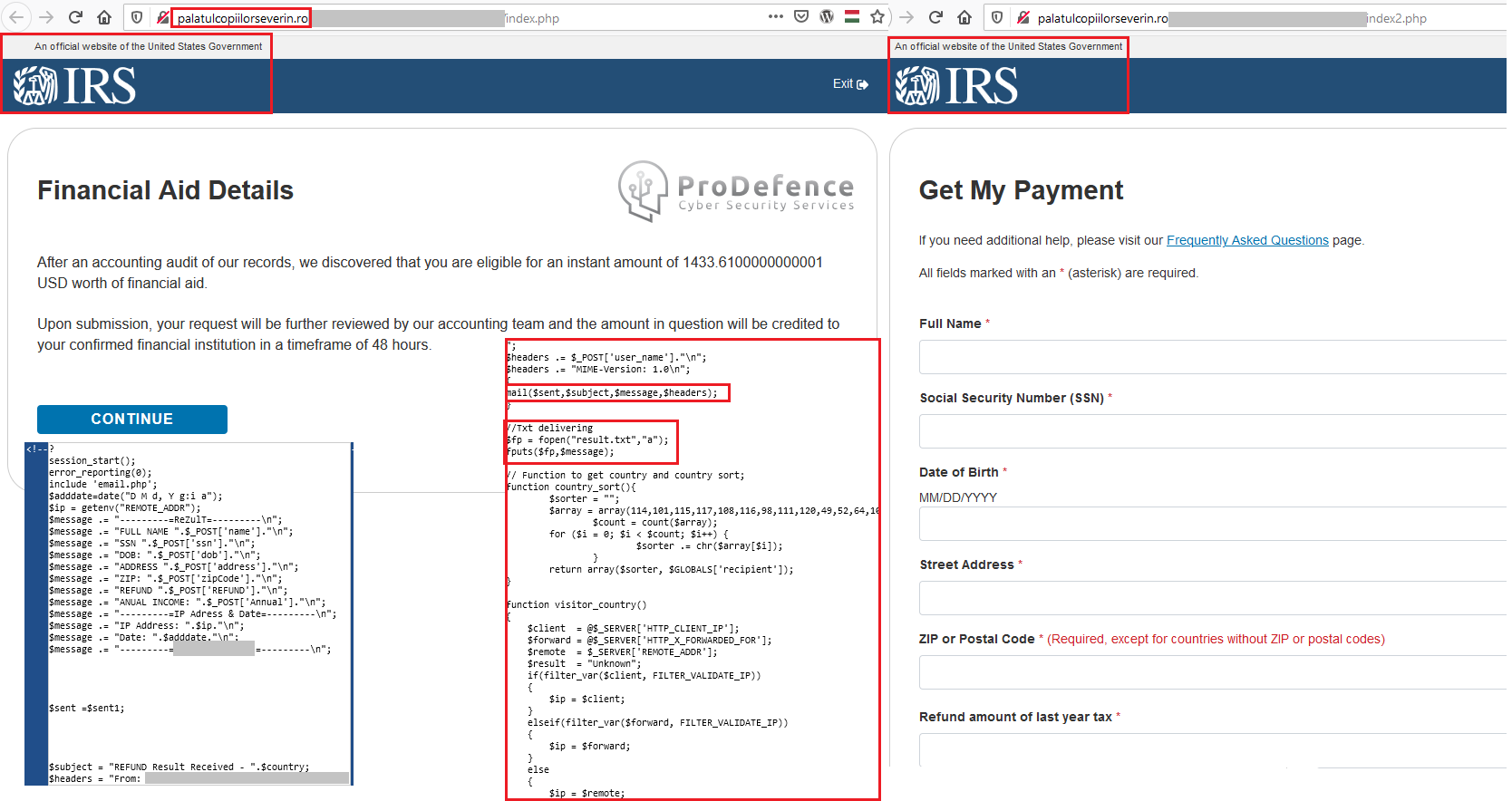Image resolution: width=1512 pixels, height=801 pixels.
Task: Click the Full Name input field
Action: [1215, 357]
